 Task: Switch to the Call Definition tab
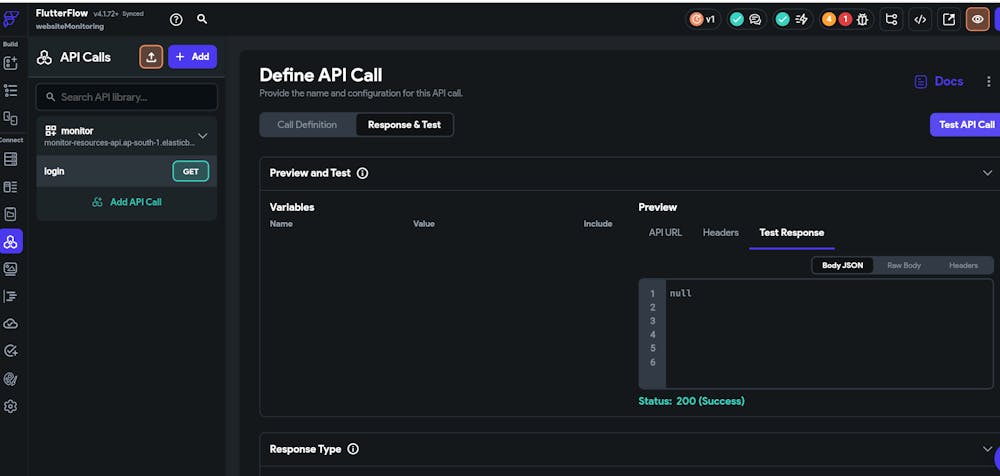[x=307, y=125]
